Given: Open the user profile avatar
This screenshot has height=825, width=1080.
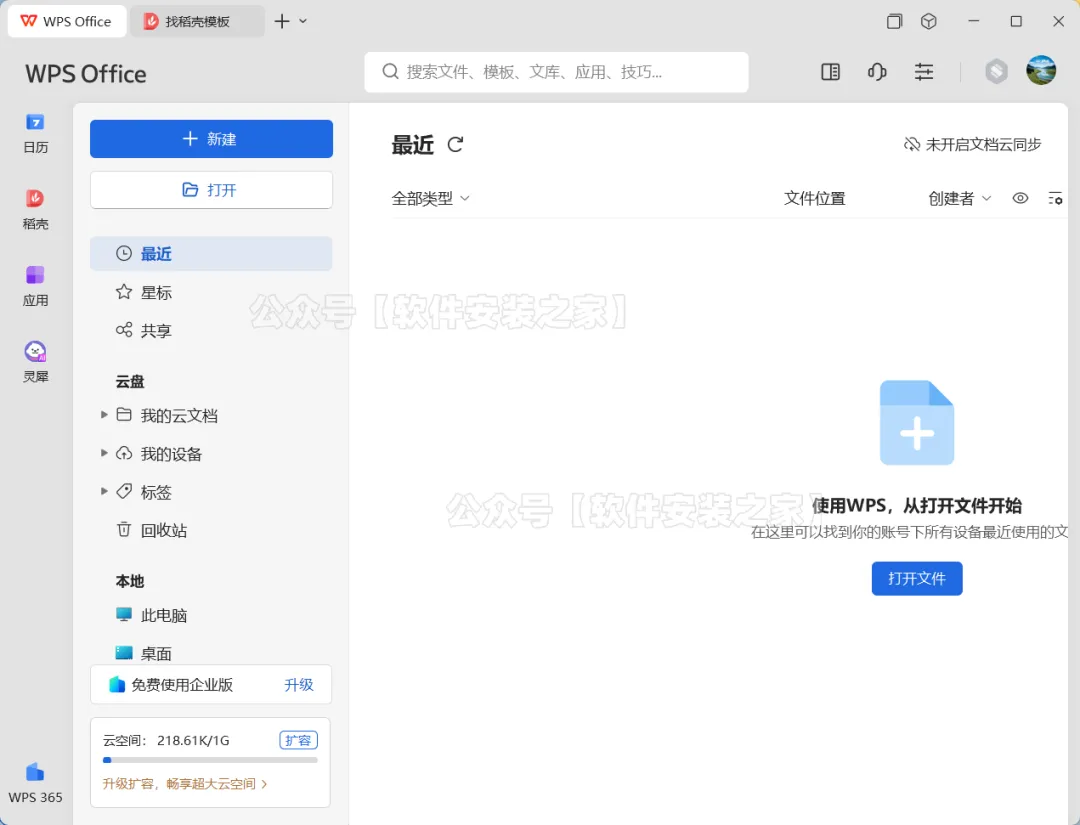Looking at the screenshot, I should coord(1041,71).
